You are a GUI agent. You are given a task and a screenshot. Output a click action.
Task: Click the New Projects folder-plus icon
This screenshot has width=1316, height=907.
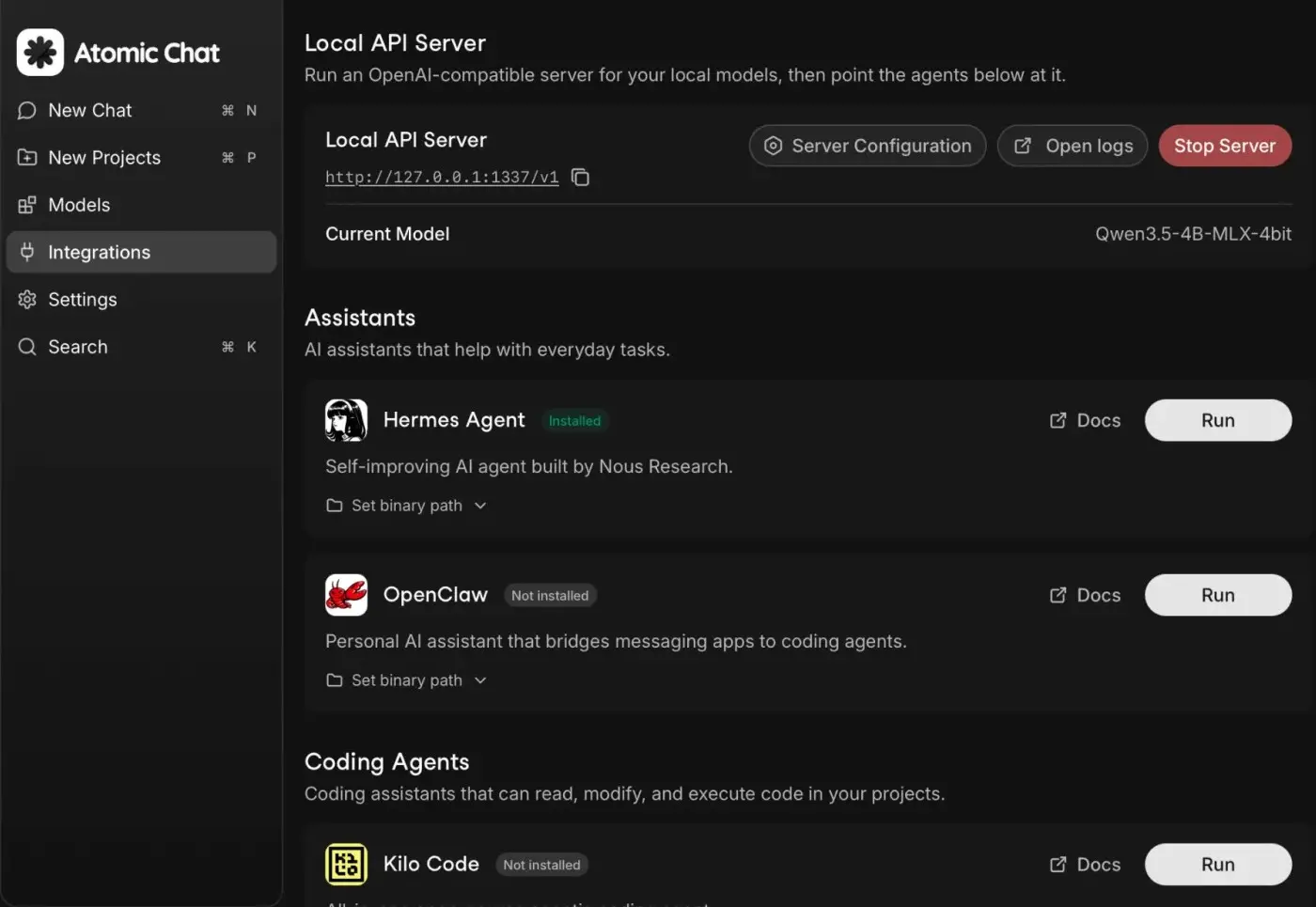point(27,158)
